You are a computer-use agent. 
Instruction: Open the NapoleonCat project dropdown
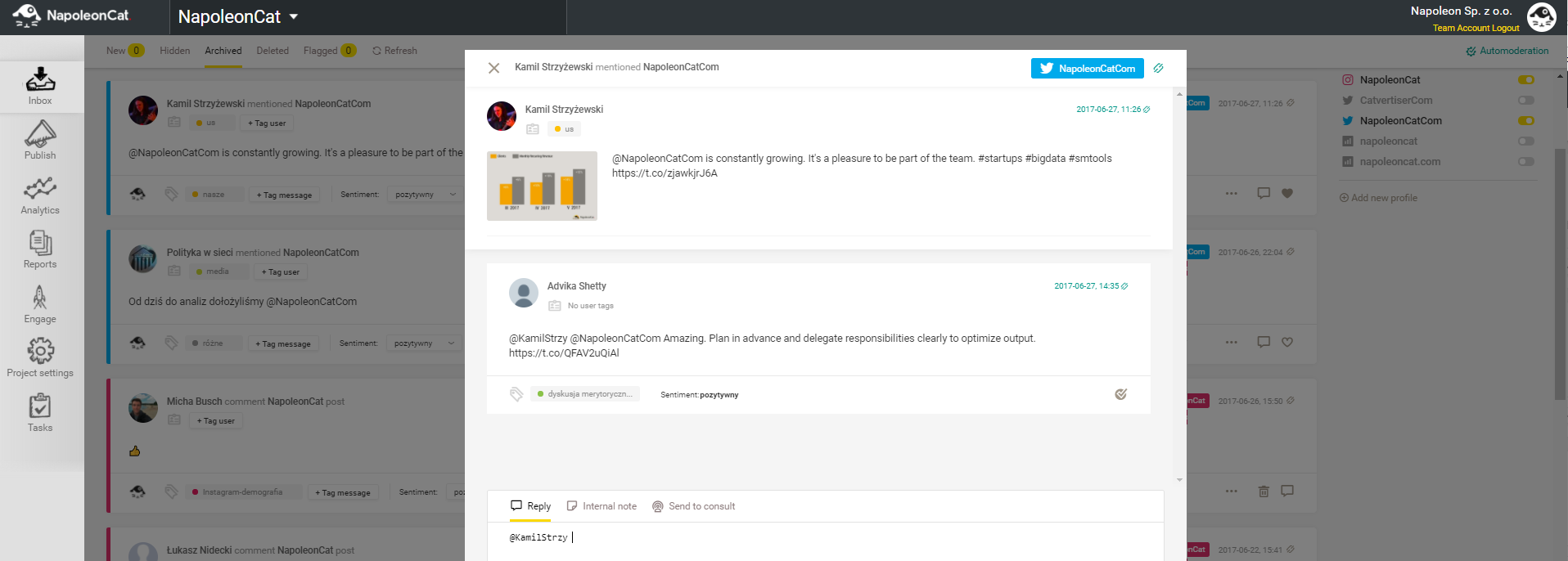pyautogui.click(x=238, y=16)
